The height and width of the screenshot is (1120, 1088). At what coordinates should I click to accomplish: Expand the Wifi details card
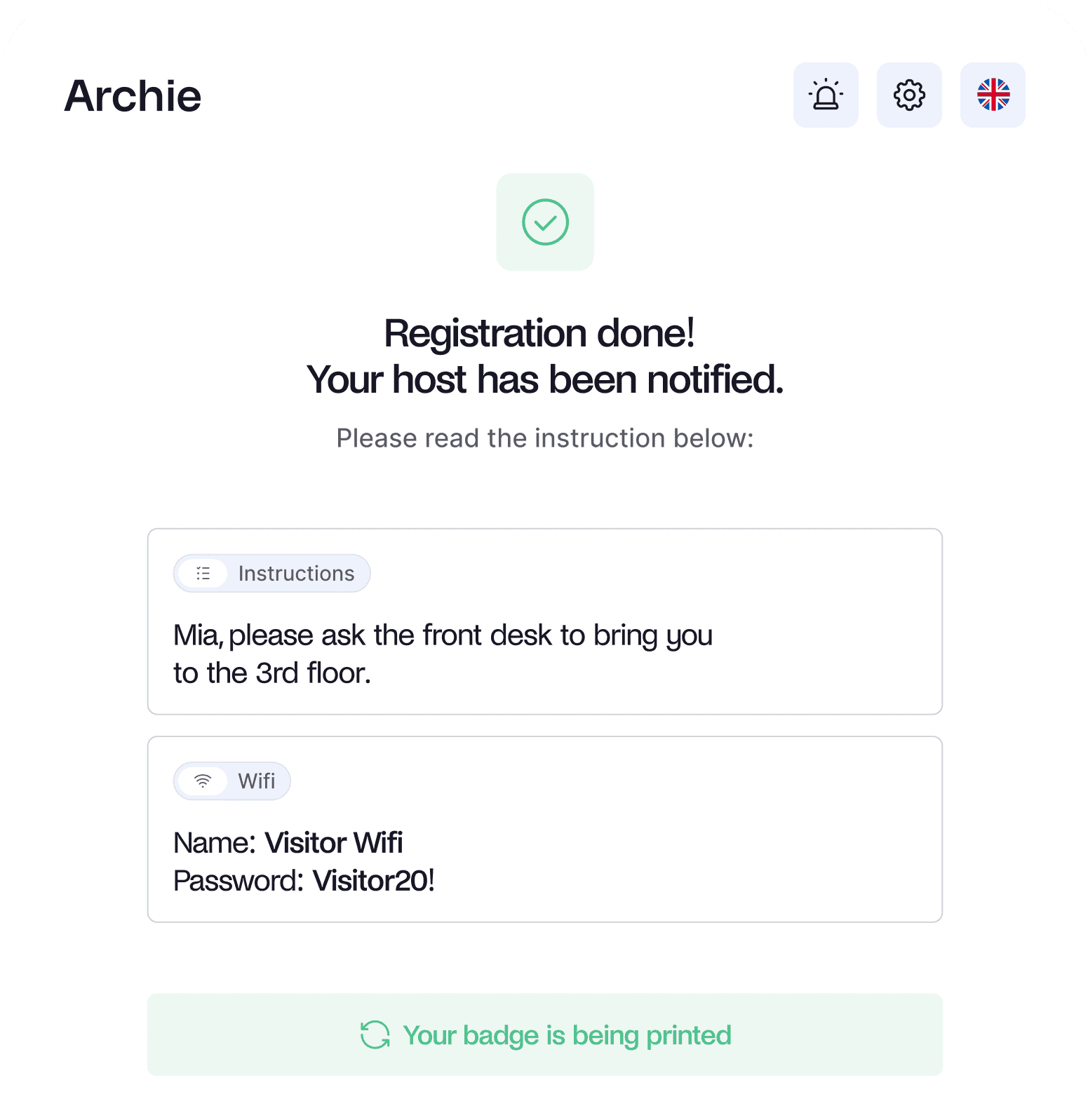pyautogui.click(x=545, y=828)
